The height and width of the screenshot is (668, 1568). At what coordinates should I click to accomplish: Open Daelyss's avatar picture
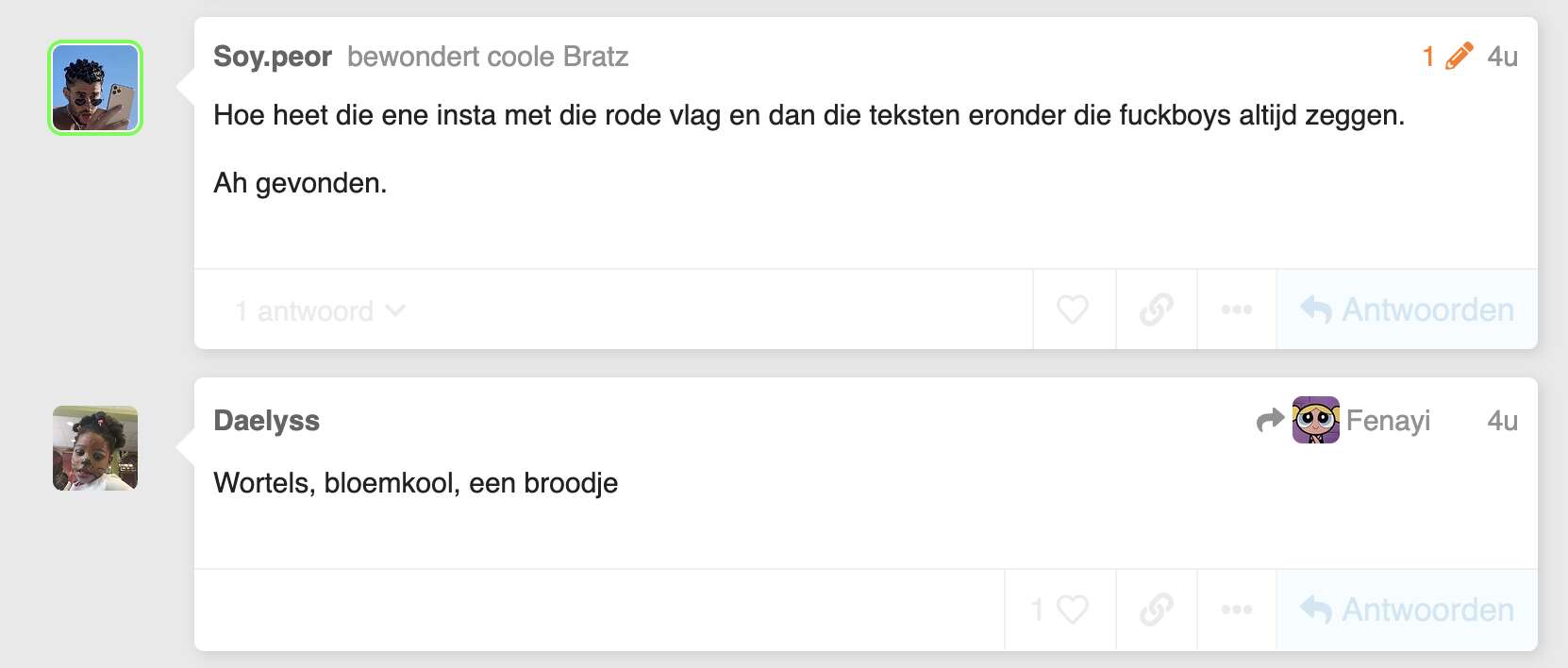[95, 448]
